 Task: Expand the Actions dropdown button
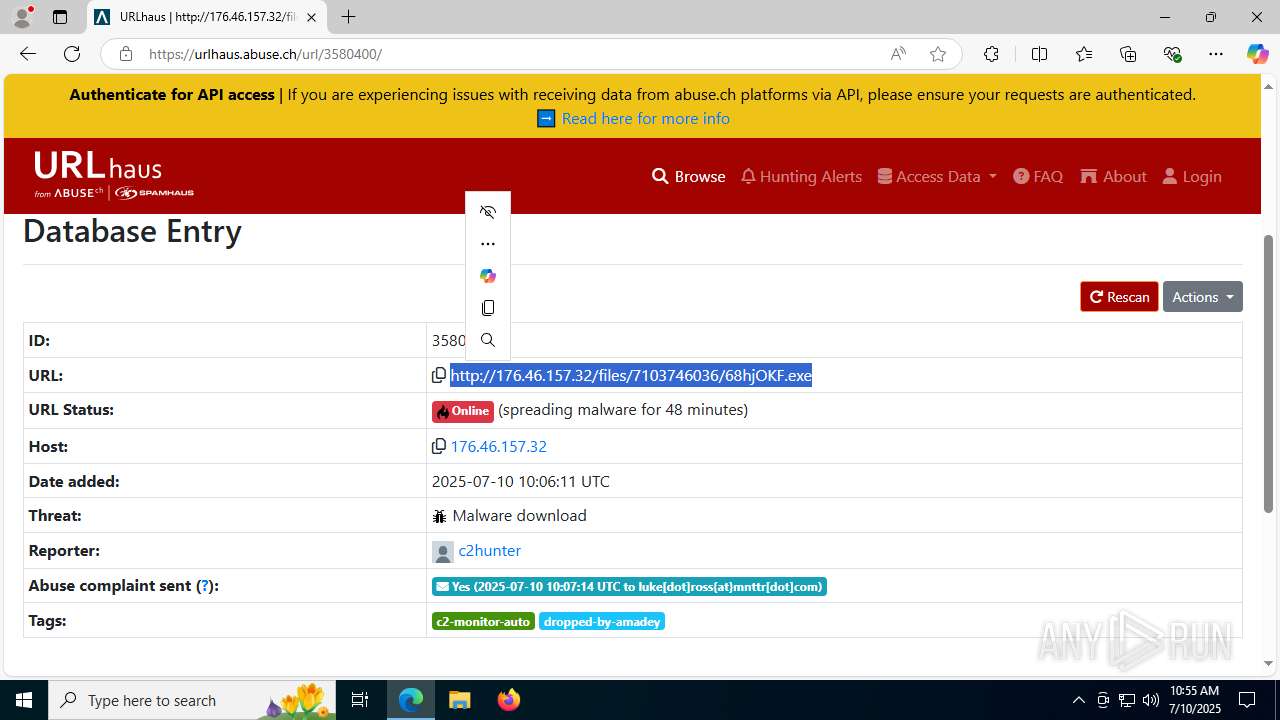pyautogui.click(x=1202, y=297)
